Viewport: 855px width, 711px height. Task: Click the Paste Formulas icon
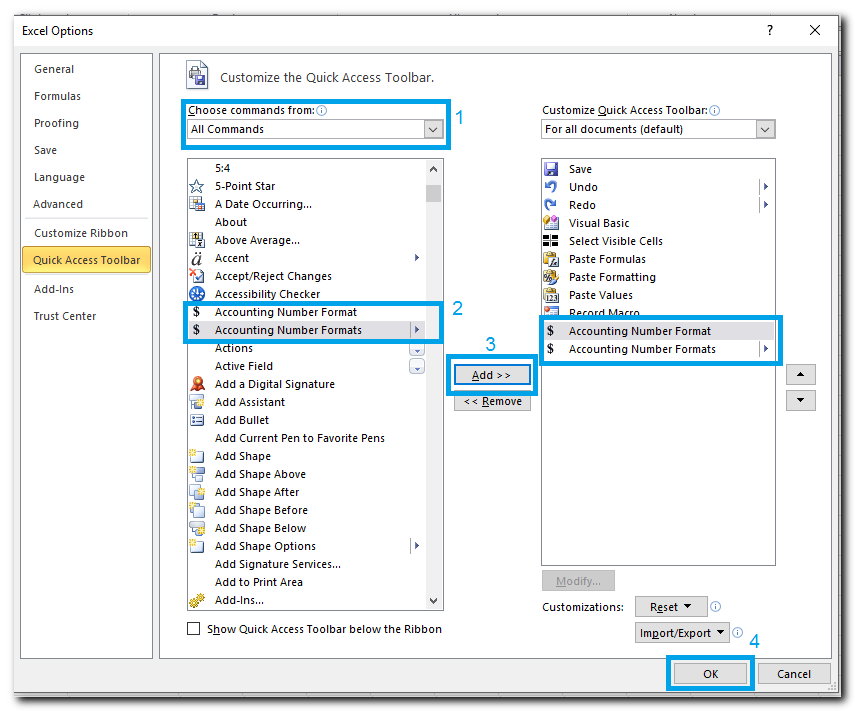click(550, 259)
